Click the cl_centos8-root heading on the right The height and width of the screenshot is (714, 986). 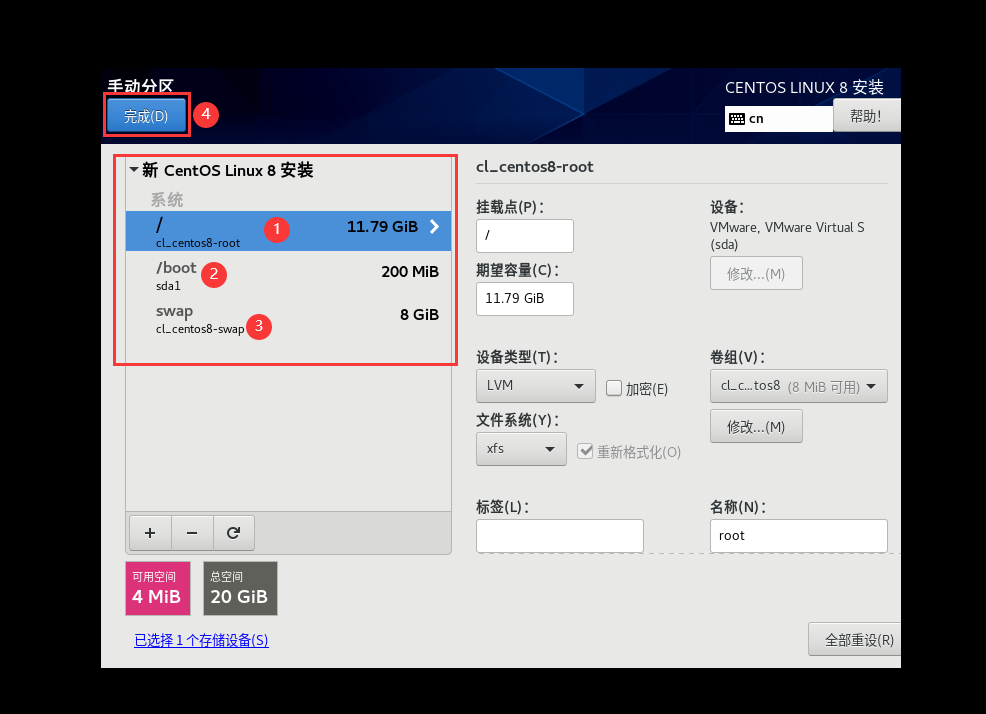point(535,167)
